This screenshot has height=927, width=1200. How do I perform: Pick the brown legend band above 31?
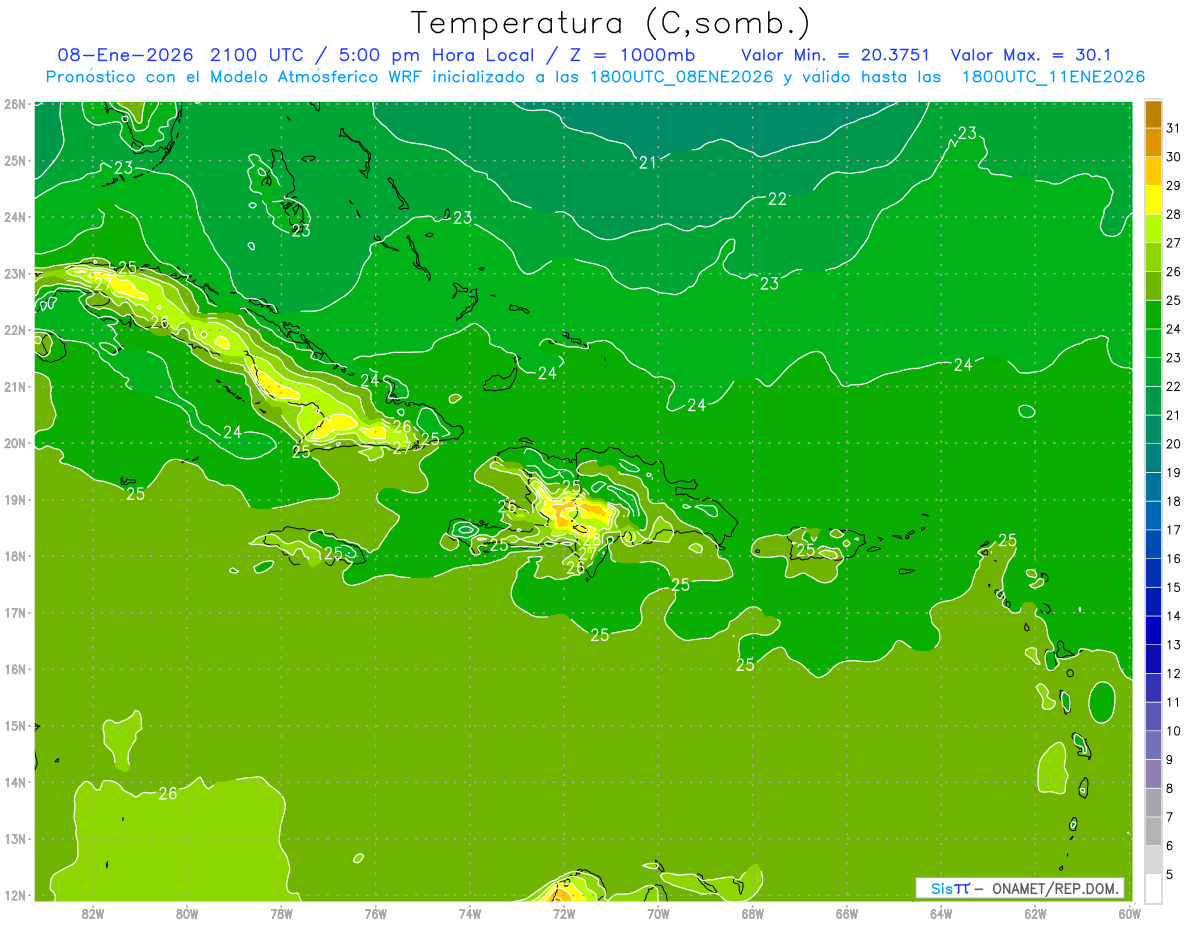click(x=1153, y=114)
